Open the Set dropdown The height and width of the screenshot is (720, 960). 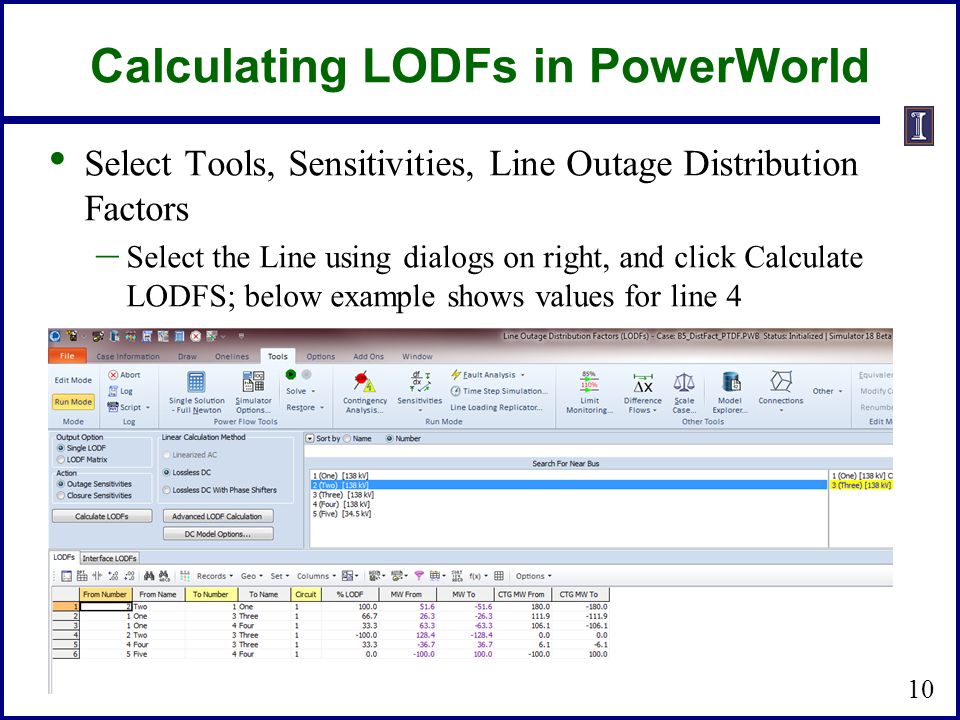pyautogui.click(x=280, y=576)
